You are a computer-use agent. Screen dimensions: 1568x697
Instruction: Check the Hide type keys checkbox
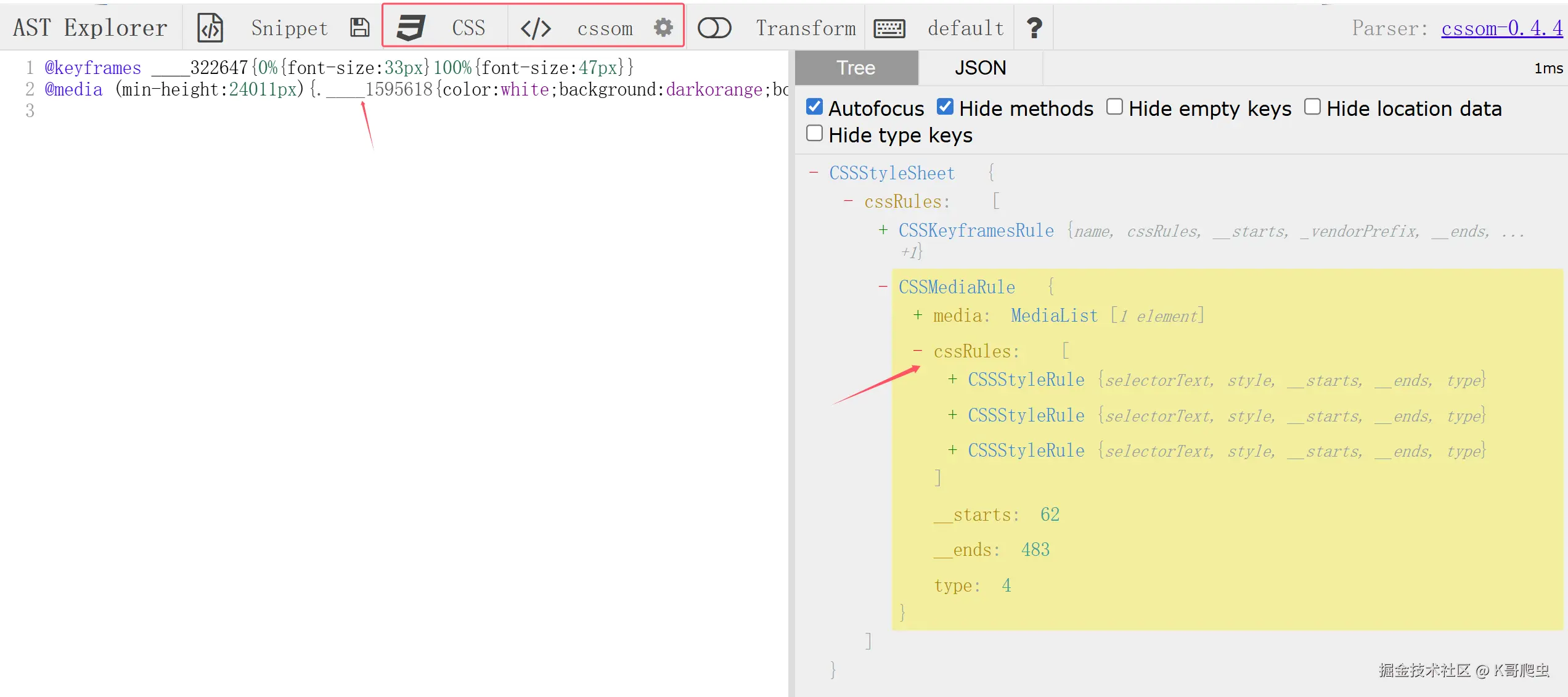coord(814,134)
